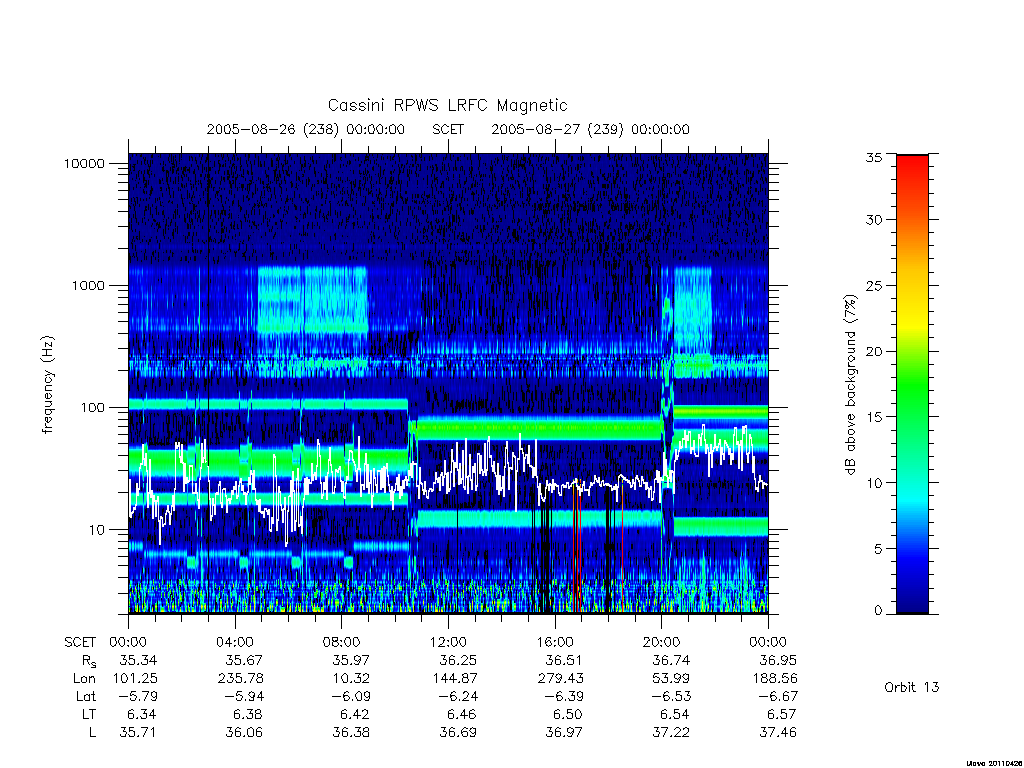This screenshot has width=1024, height=768.
Task: Click the Orbit 13 label
Action: [912, 687]
